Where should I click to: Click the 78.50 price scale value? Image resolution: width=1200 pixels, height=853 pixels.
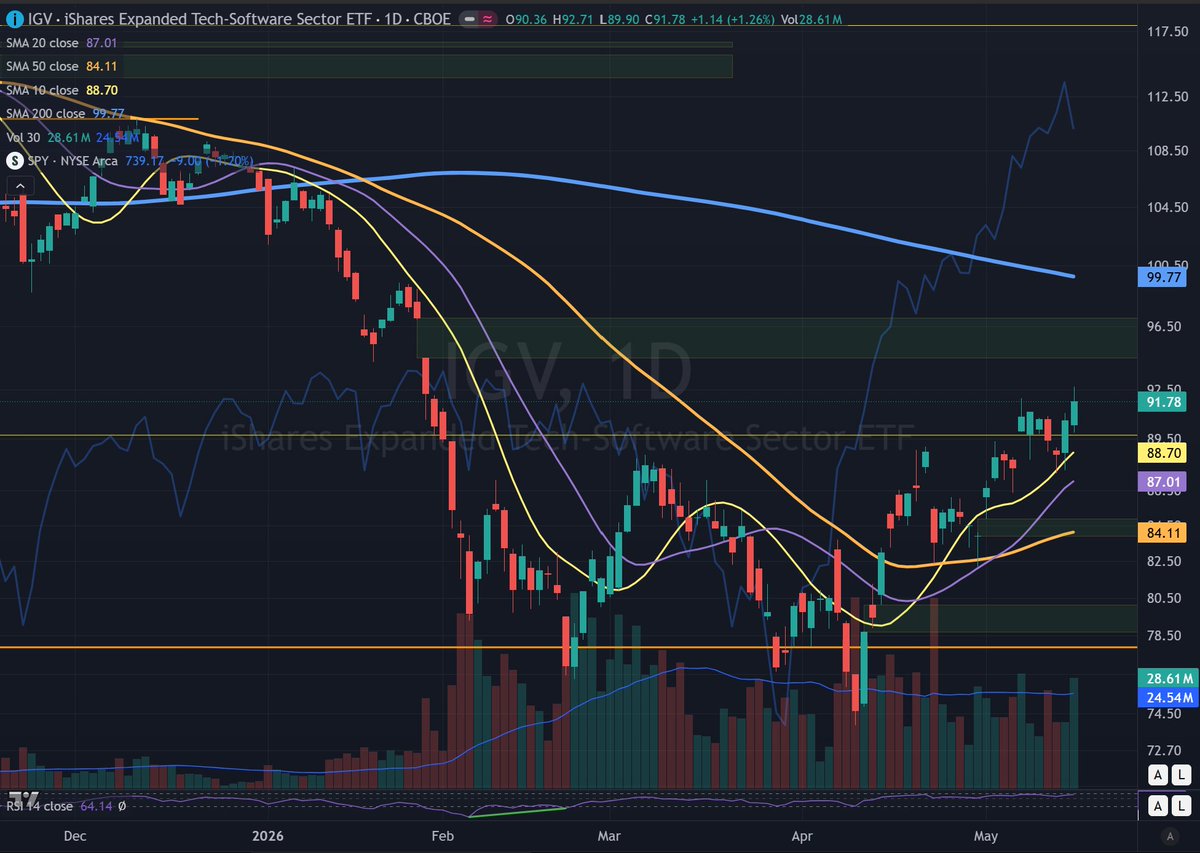1166,636
